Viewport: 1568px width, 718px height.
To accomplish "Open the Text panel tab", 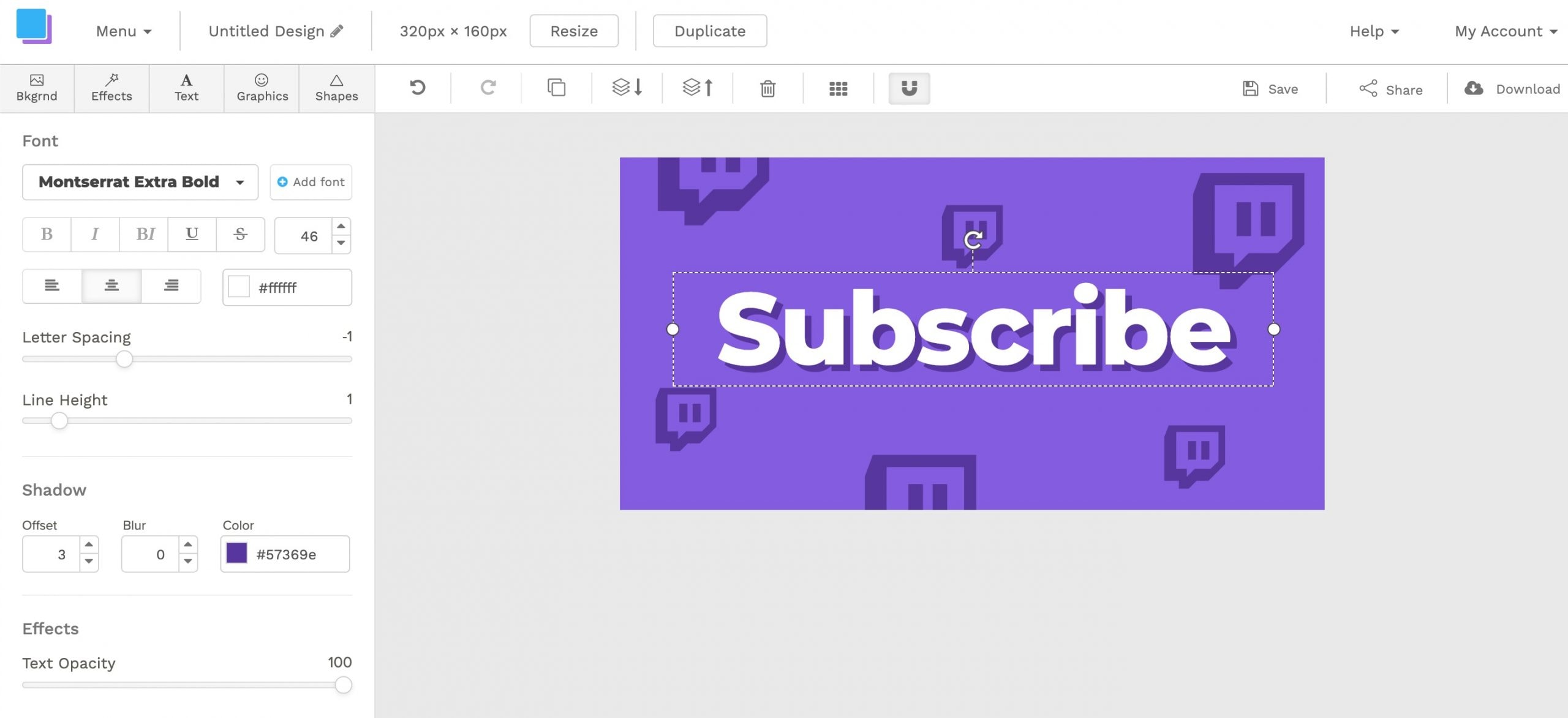I will (x=186, y=88).
